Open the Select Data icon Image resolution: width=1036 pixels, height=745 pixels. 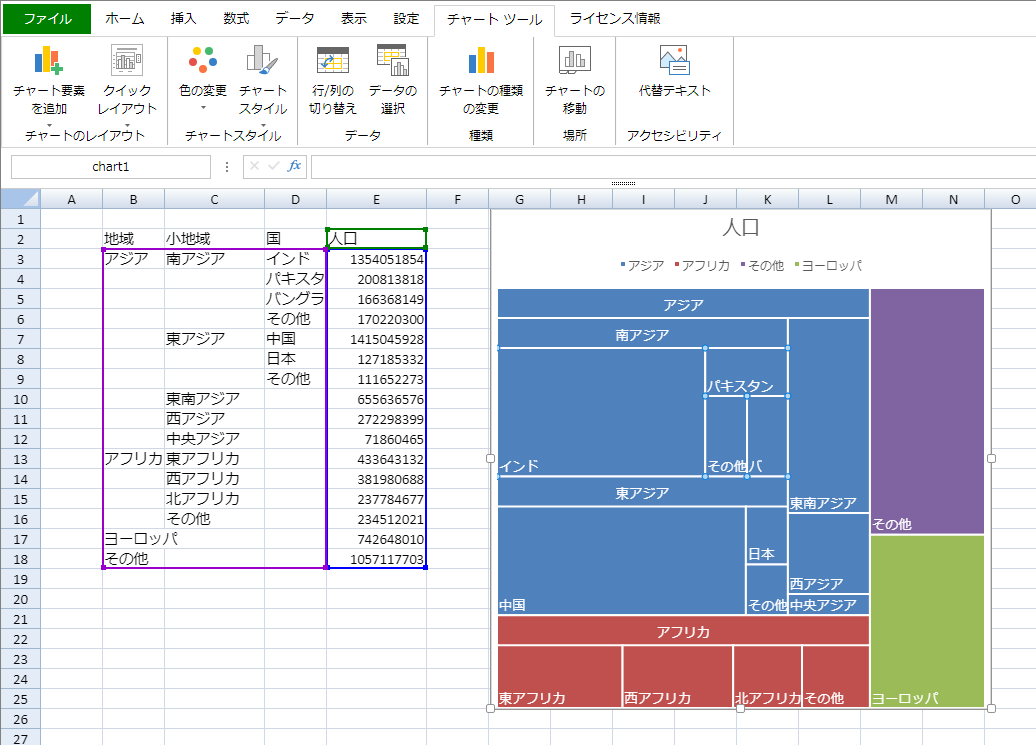[392, 61]
